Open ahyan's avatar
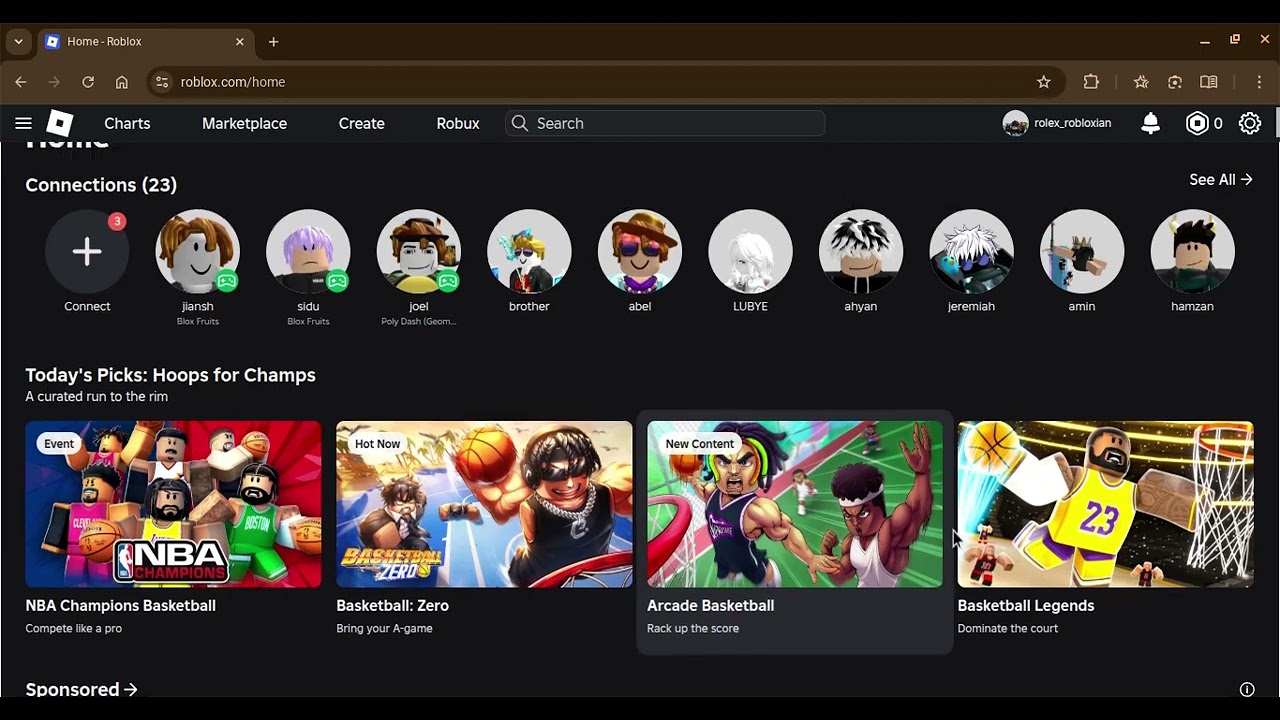 (860, 251)
